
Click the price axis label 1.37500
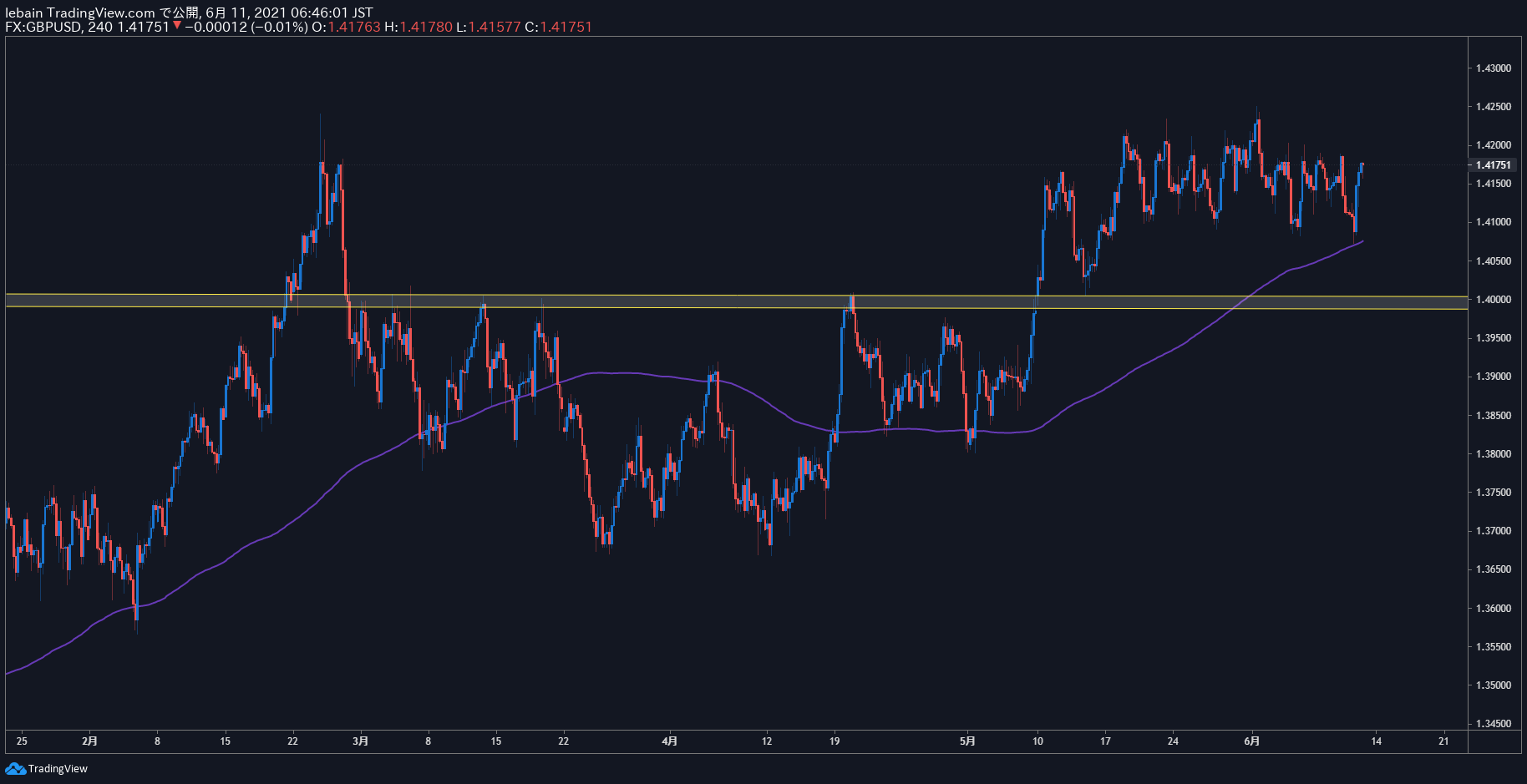pos(1493,493)
